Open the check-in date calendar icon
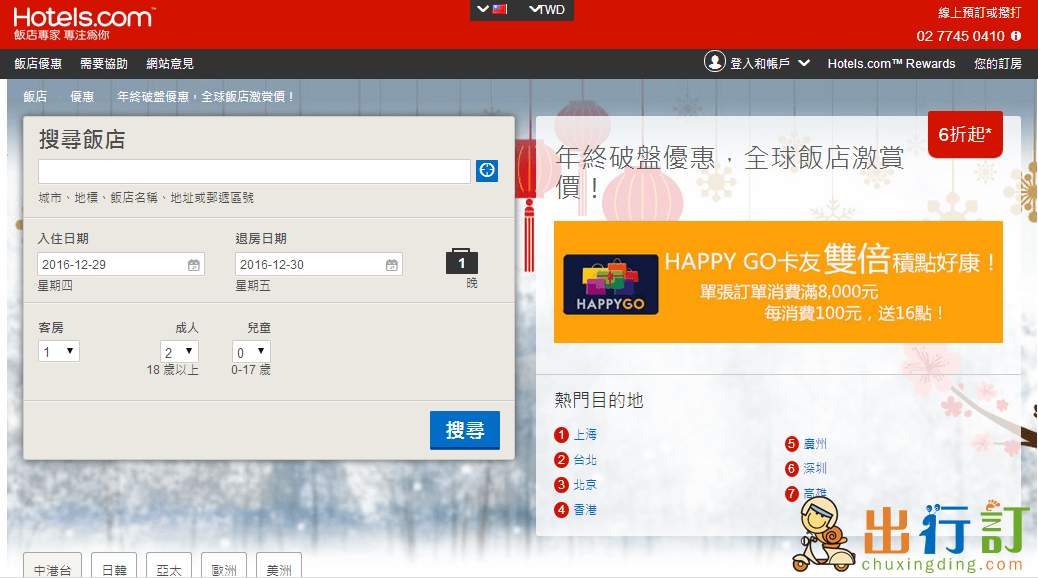 tap(193, 265)
